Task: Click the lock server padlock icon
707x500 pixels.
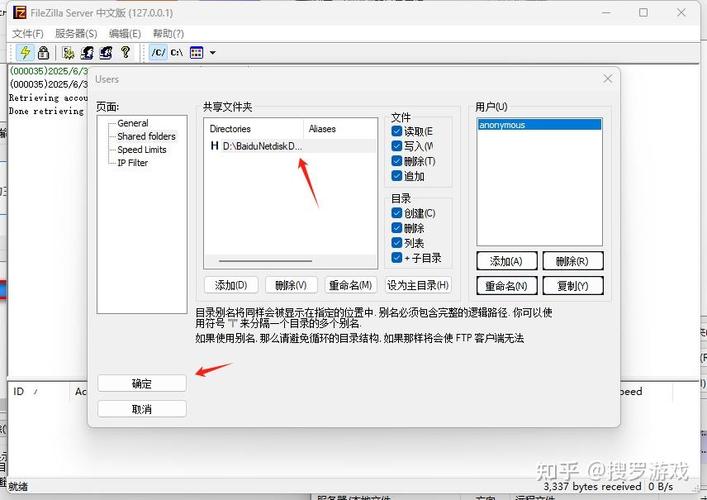Action: (x=43, y=52)
